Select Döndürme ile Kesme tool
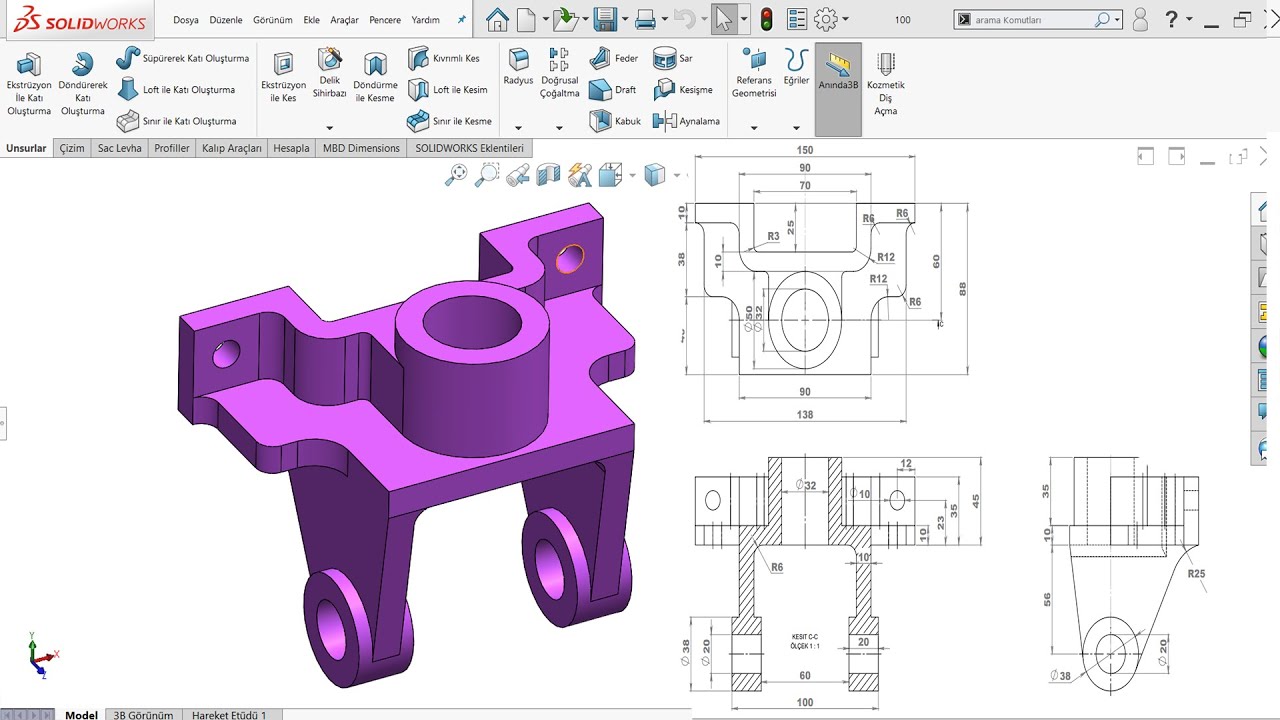The image size is (1280, 720). 375,78
